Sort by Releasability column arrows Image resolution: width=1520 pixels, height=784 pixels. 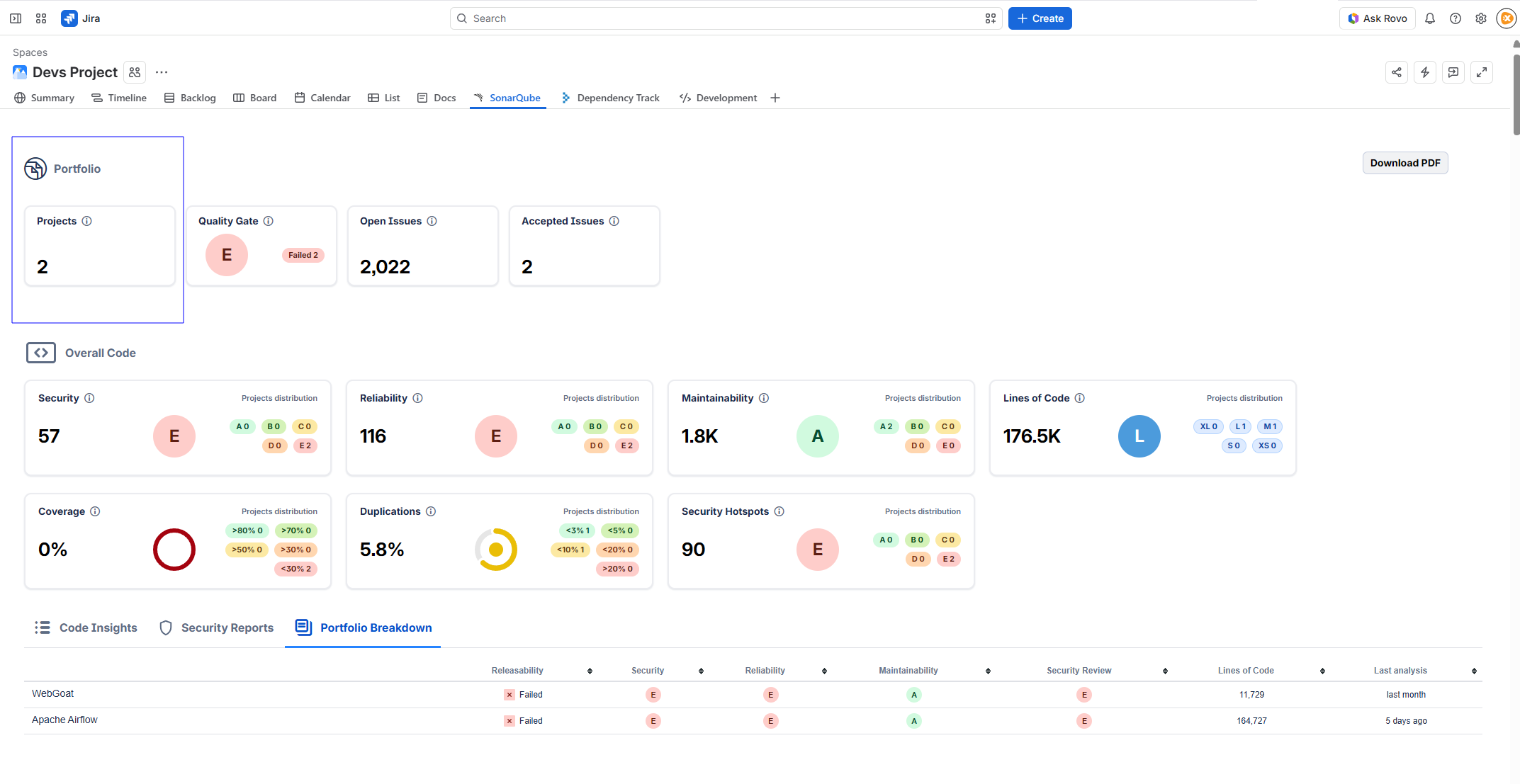click(590, 671)
